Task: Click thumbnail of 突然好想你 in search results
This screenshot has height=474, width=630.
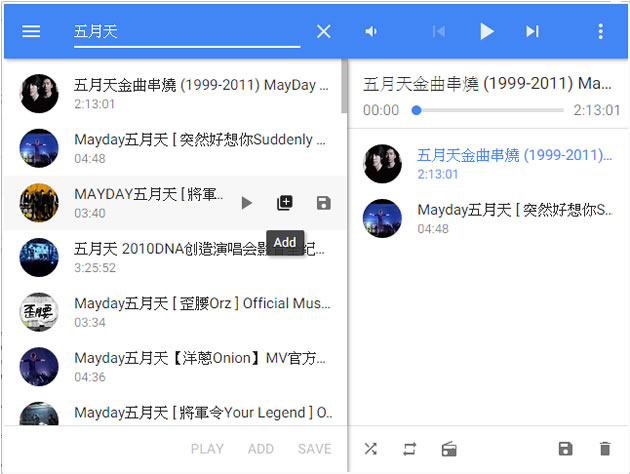Action: (39, 148)
